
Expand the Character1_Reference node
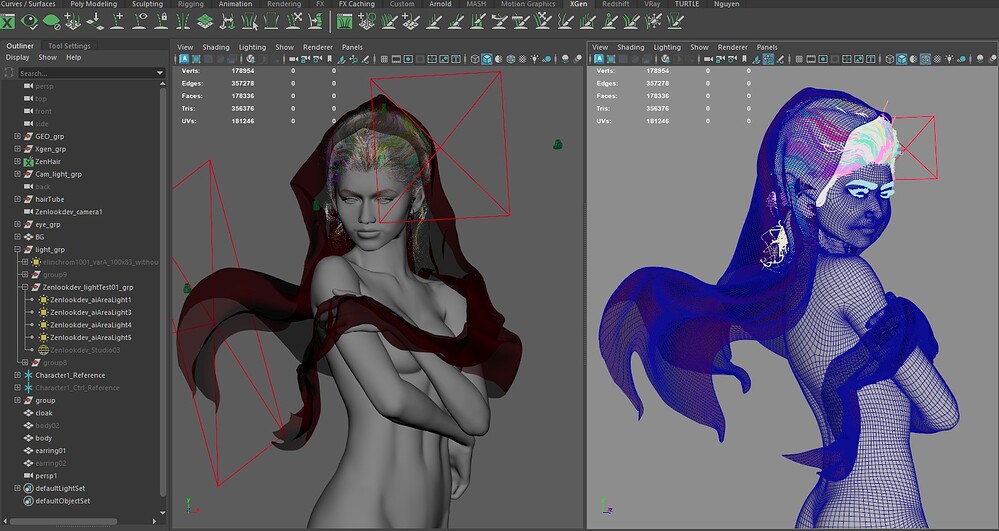[x=17, y=375]
